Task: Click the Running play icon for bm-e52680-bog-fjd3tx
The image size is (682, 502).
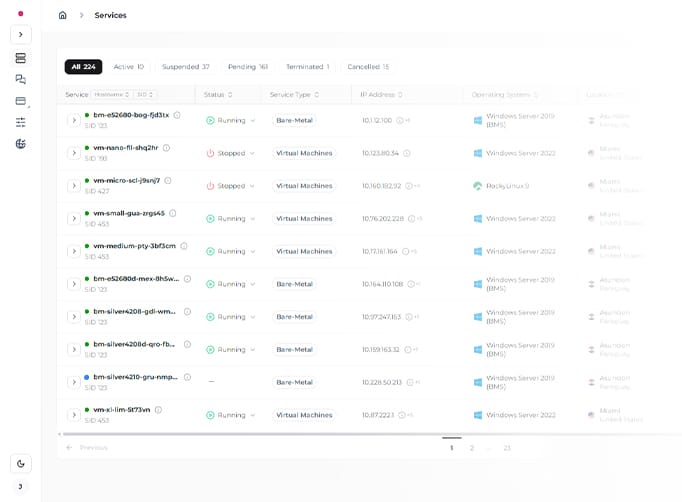Action: click(210, 120)
